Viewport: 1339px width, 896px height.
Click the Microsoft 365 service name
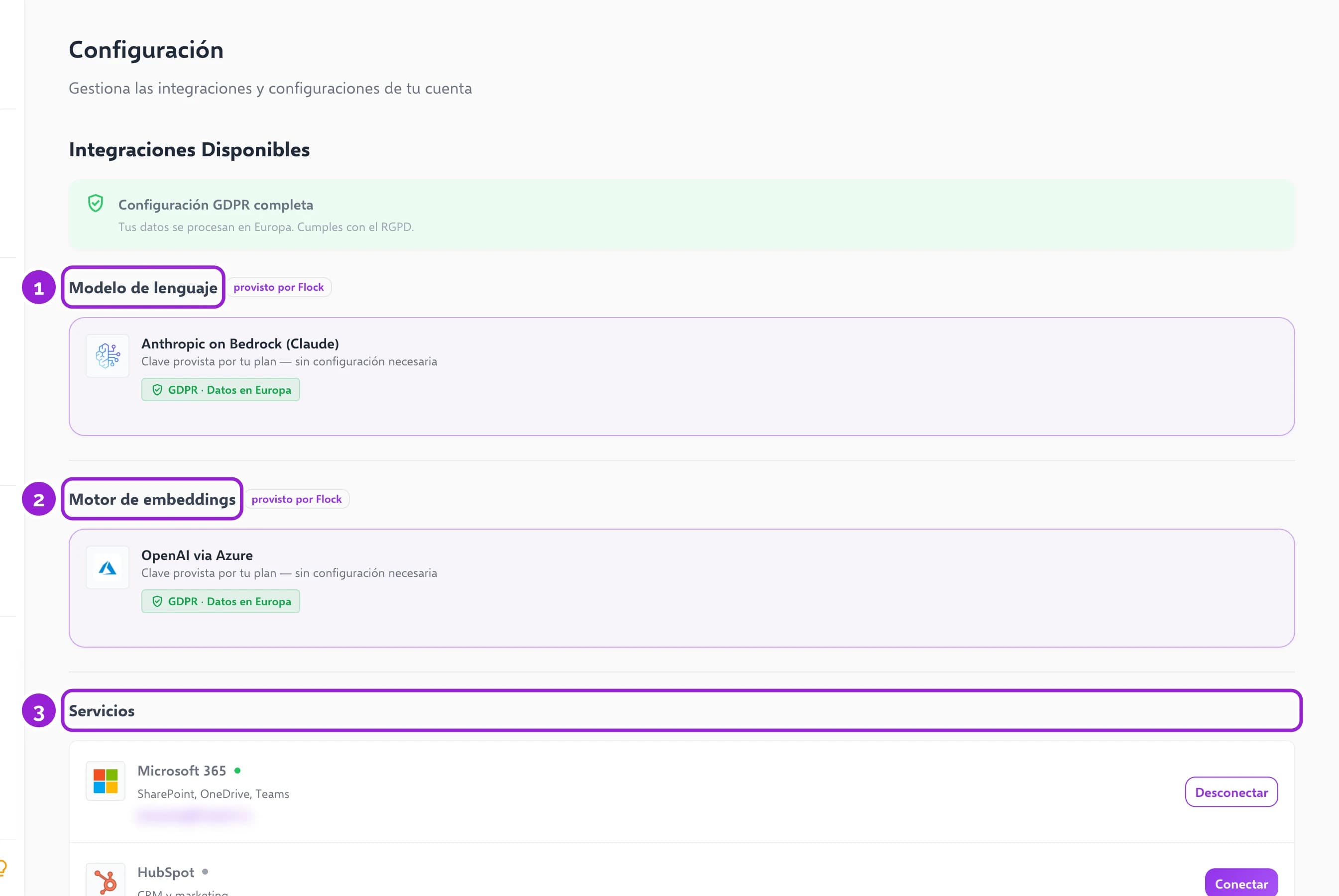(x=182, y=770)
